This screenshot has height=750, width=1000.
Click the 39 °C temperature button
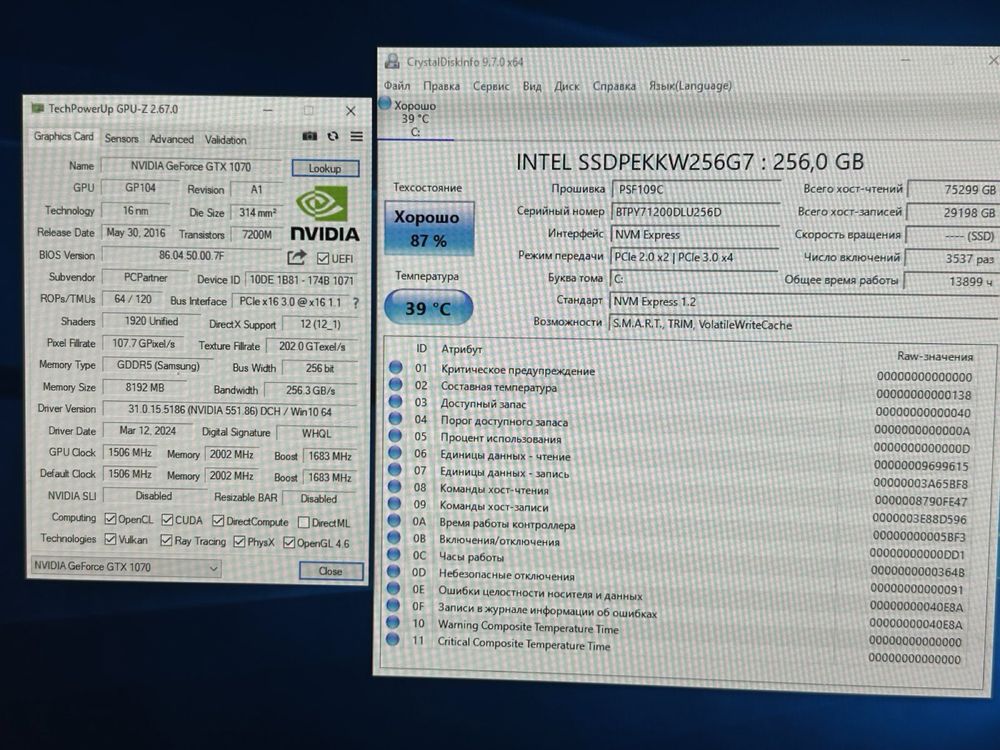(x=428, y=308)
